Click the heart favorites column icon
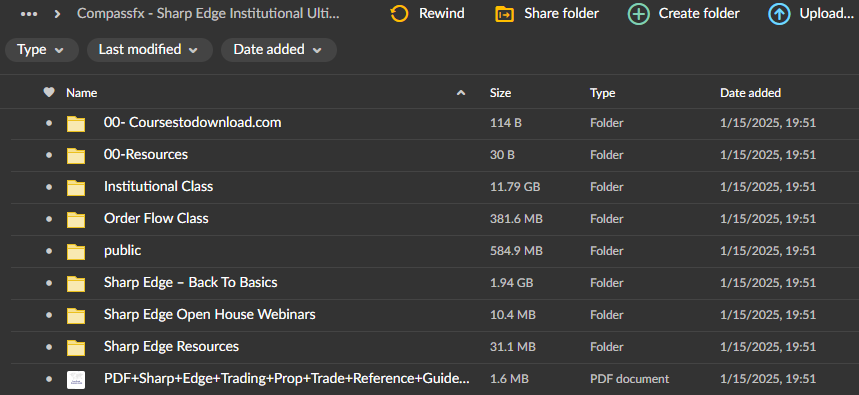Screen dimensions: 859x395 pyautogui.click(x=49, y=93)
